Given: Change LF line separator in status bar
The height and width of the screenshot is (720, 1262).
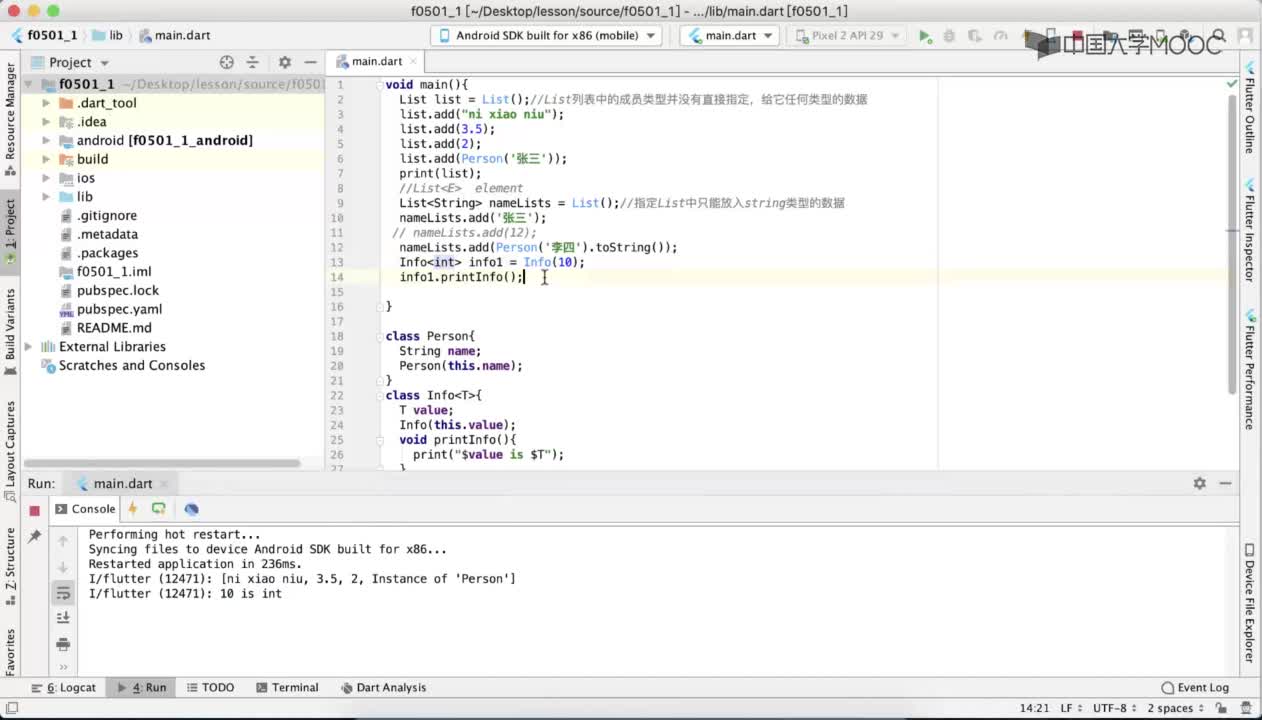Looking at the screenshot, I should coord(1072,708).
